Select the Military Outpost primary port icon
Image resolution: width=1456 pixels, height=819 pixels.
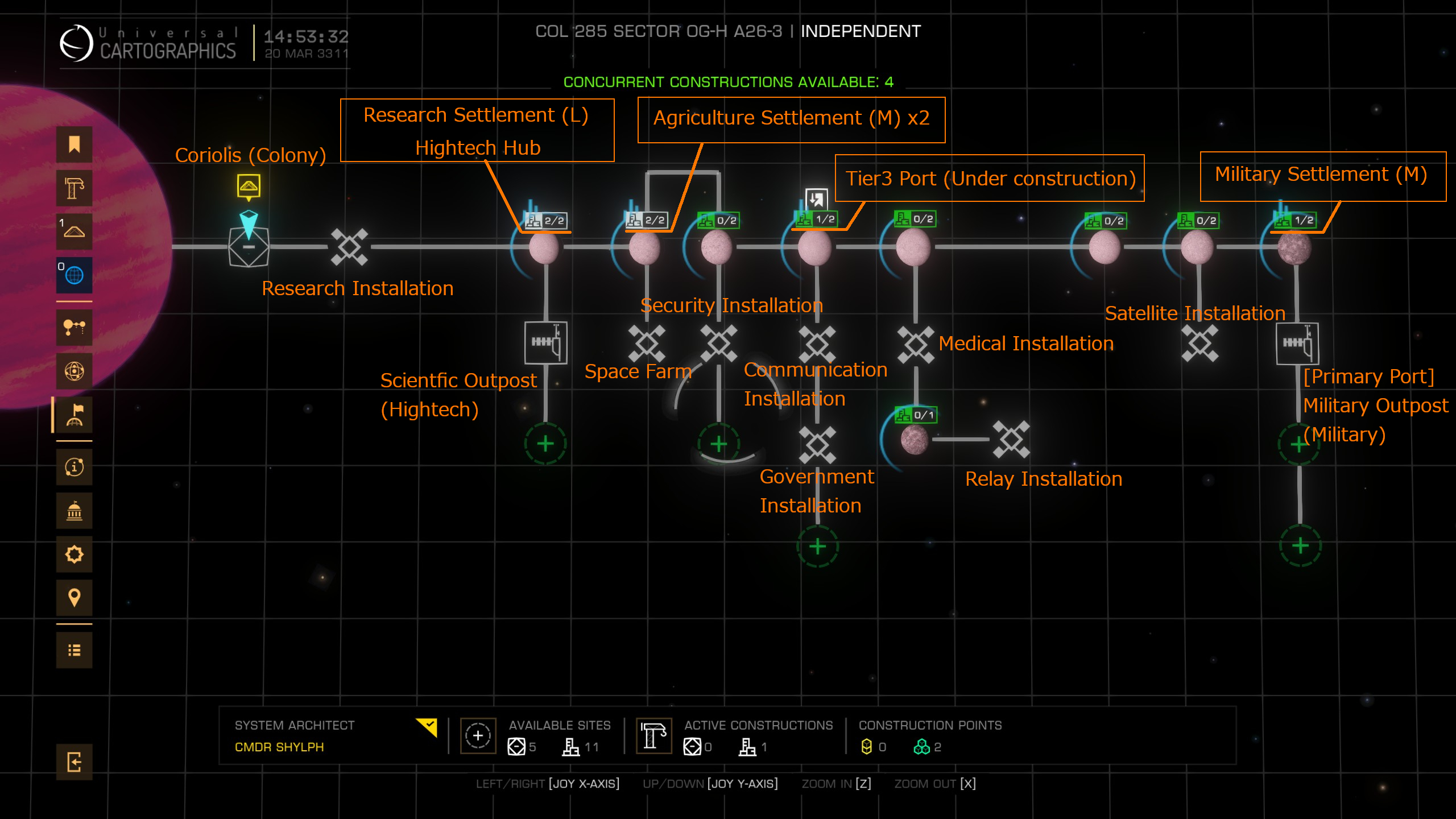click(x=1297, y=344)
